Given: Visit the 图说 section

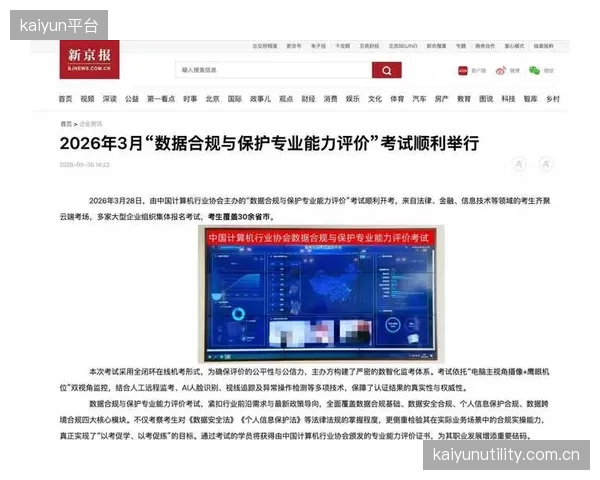Looking at the screenshot, I should click(x=486, y=99).
